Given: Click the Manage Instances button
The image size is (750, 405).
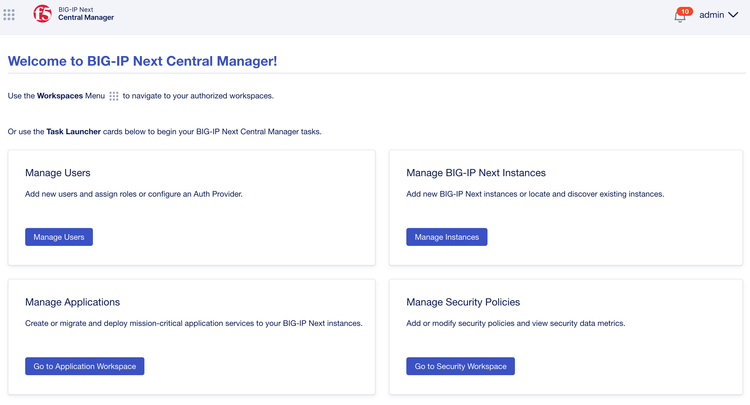Looking at the screenshot, I should [447, 237].
